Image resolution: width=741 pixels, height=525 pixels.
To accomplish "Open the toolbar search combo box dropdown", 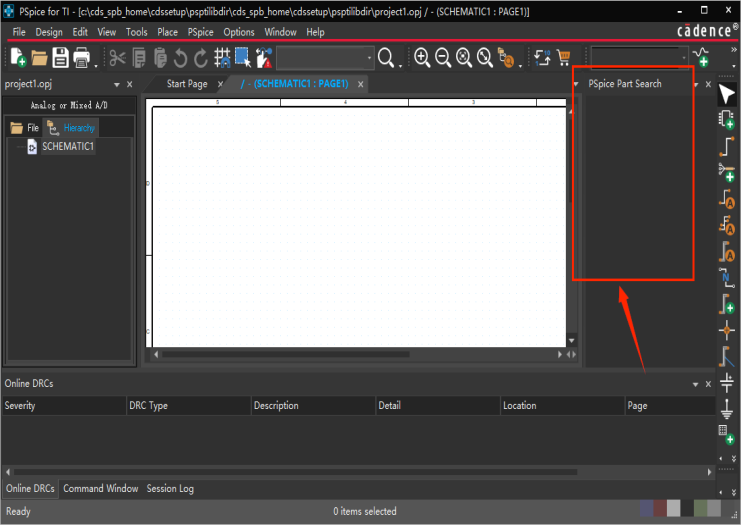I will pos(369,58).
